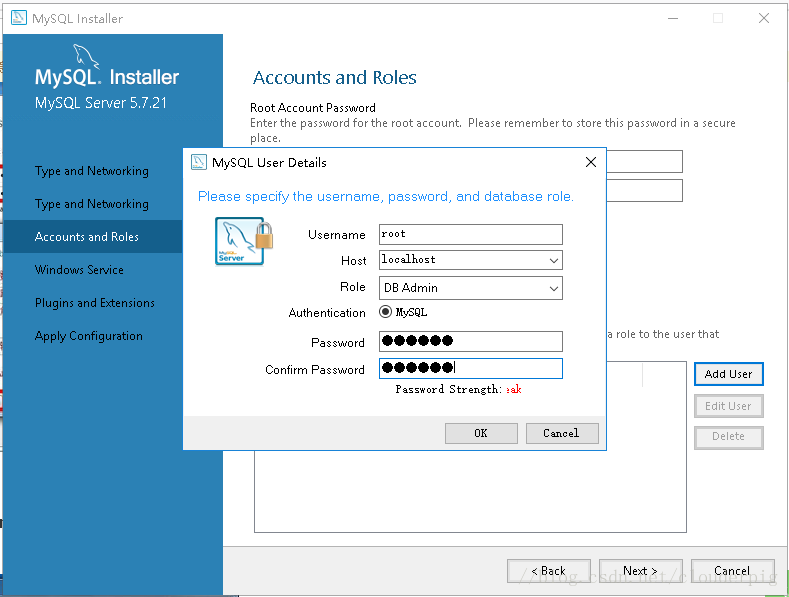Confirm user details with OK button
The image size is (789, 597).
pos(481,433)
